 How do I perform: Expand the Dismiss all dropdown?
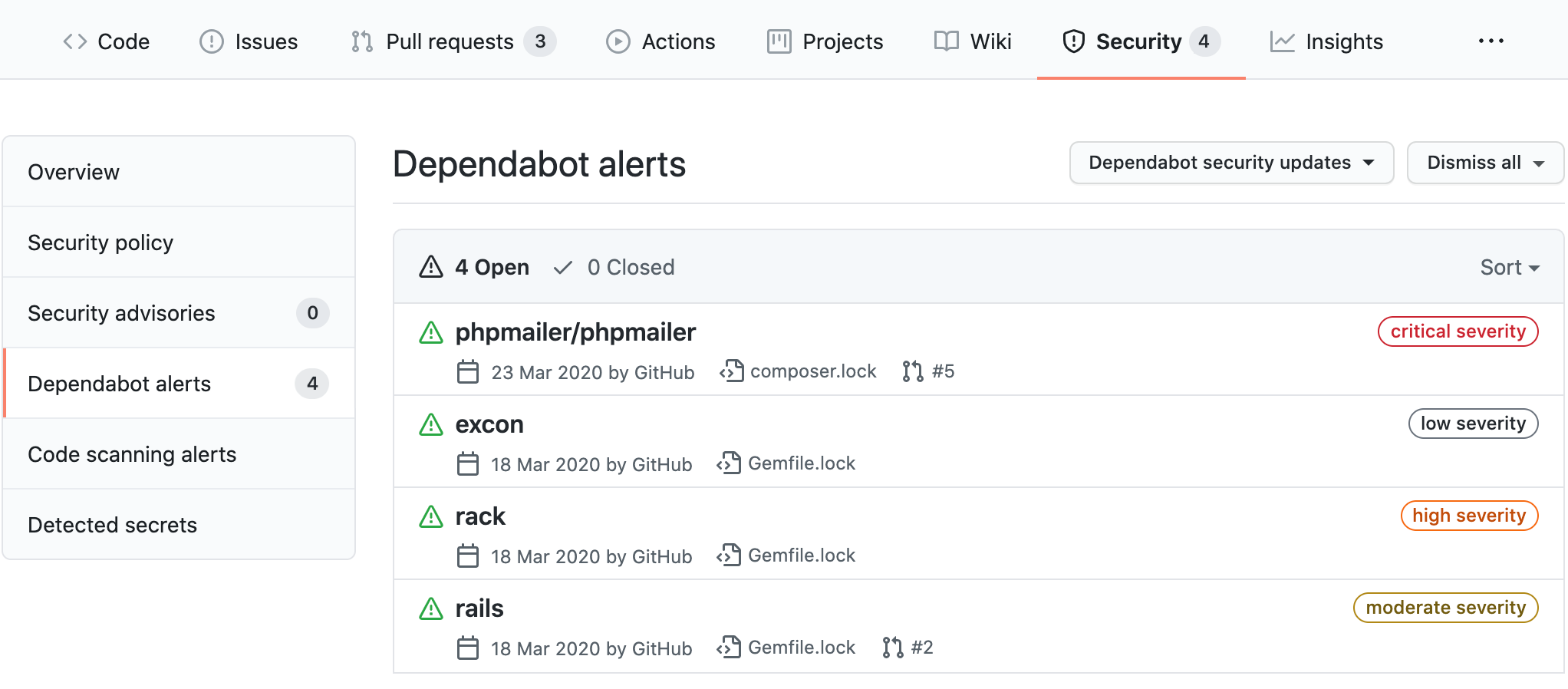(1485, 163)
